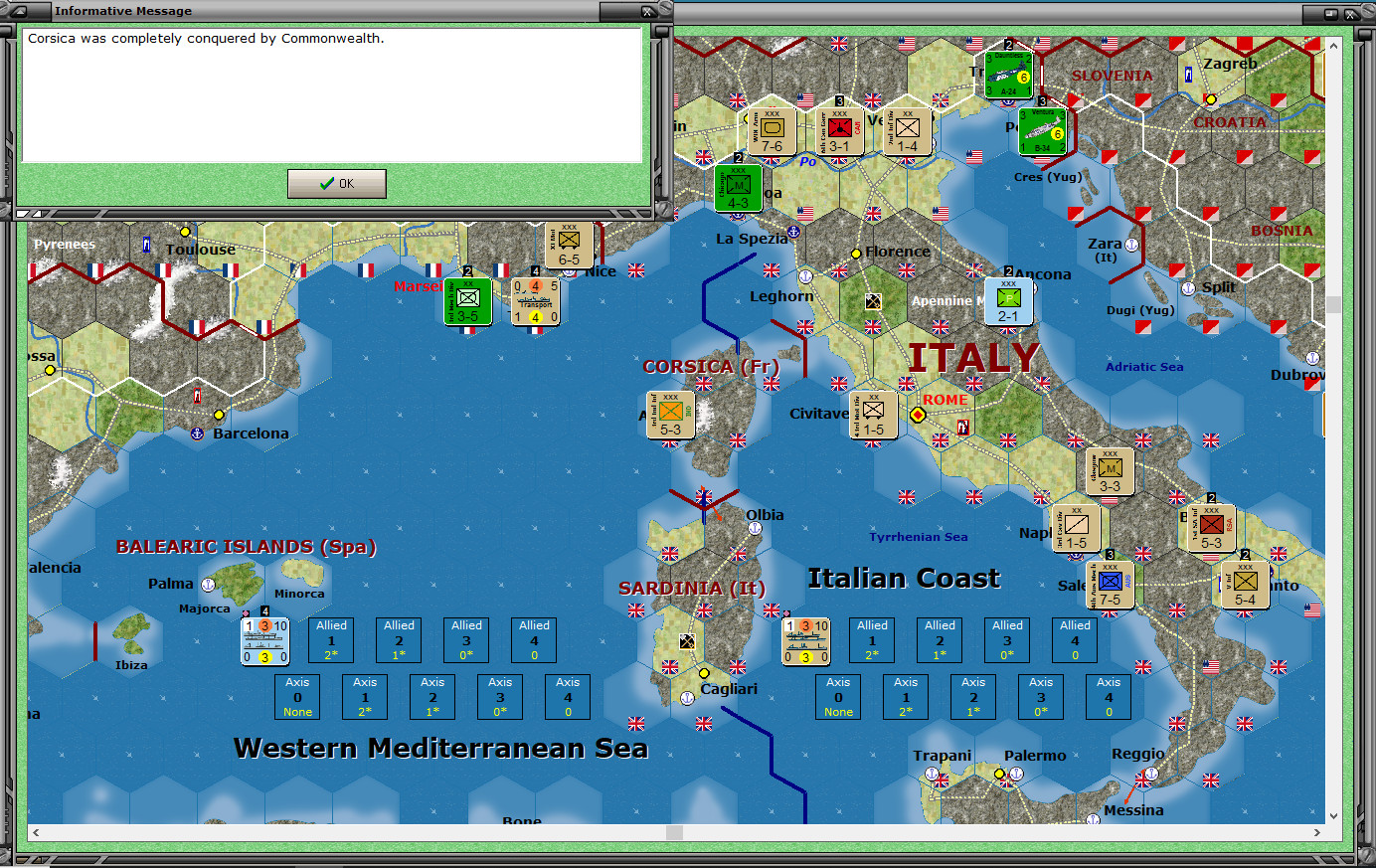
Task: Click the fortress icon near Toulouse
Action: 146,244
